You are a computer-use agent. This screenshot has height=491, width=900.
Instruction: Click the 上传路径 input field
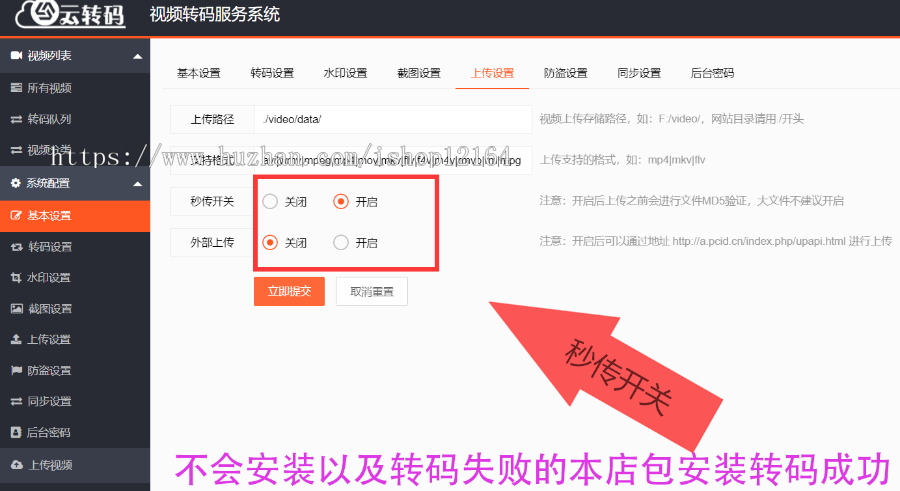point(392,119)
